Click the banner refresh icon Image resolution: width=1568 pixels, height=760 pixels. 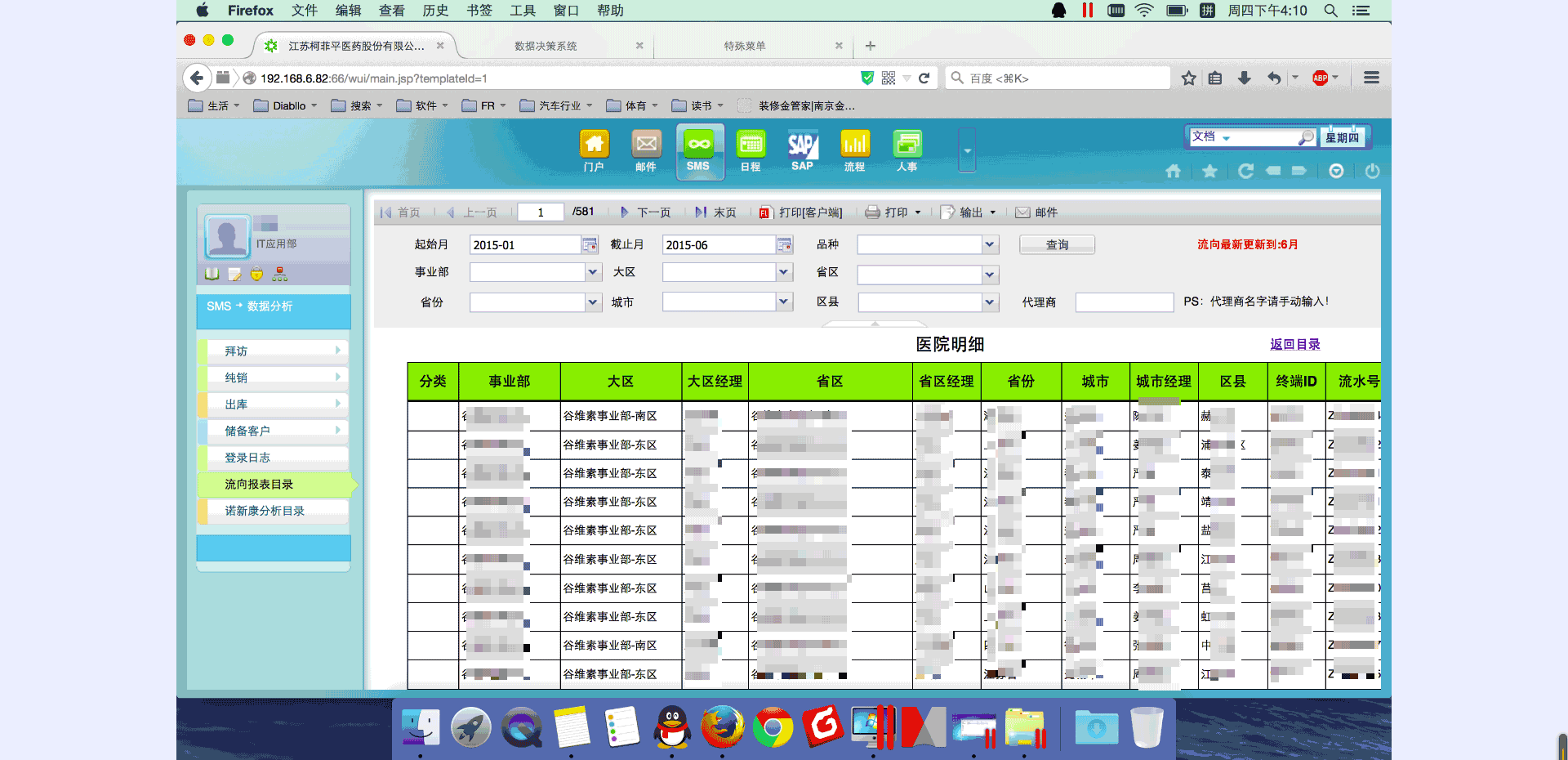[x=1245, y=171]
